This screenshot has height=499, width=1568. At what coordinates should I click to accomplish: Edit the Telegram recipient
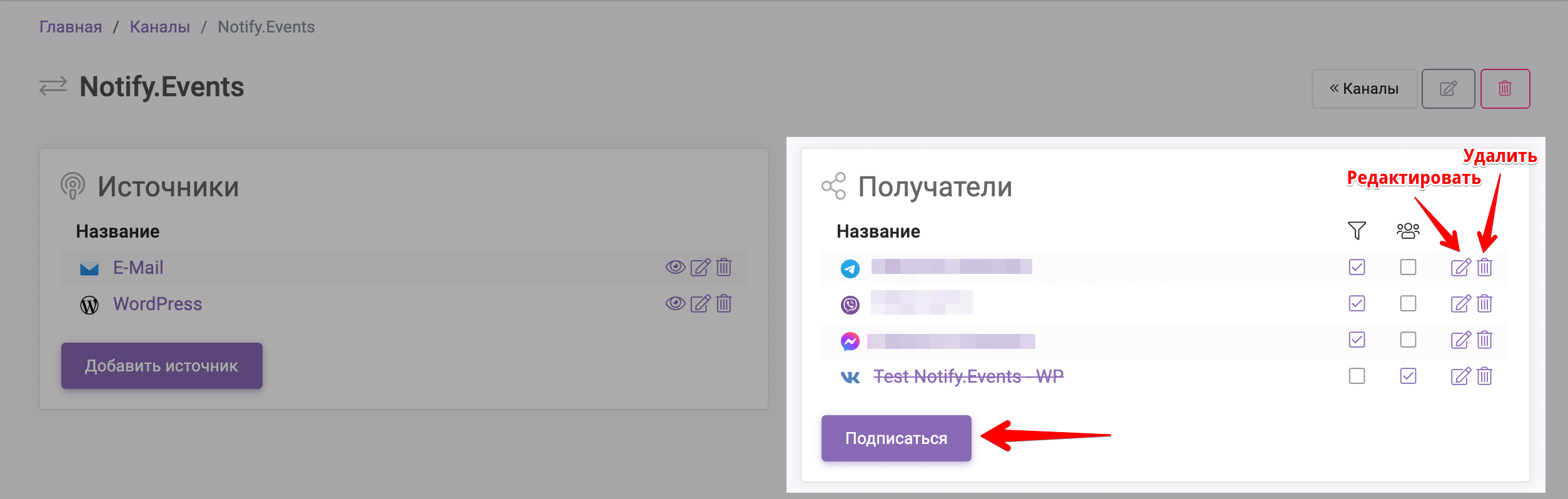pyautogui.click(x=1461, y=267)
